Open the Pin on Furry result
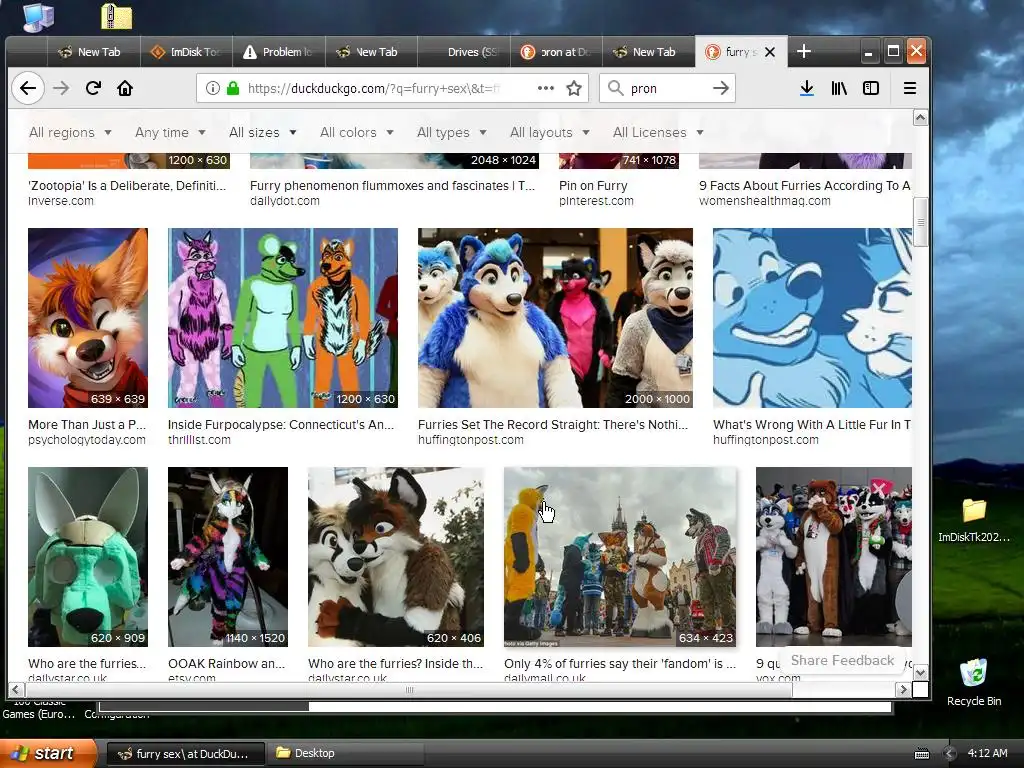The image size is (1024, 768). pos(593,185)
